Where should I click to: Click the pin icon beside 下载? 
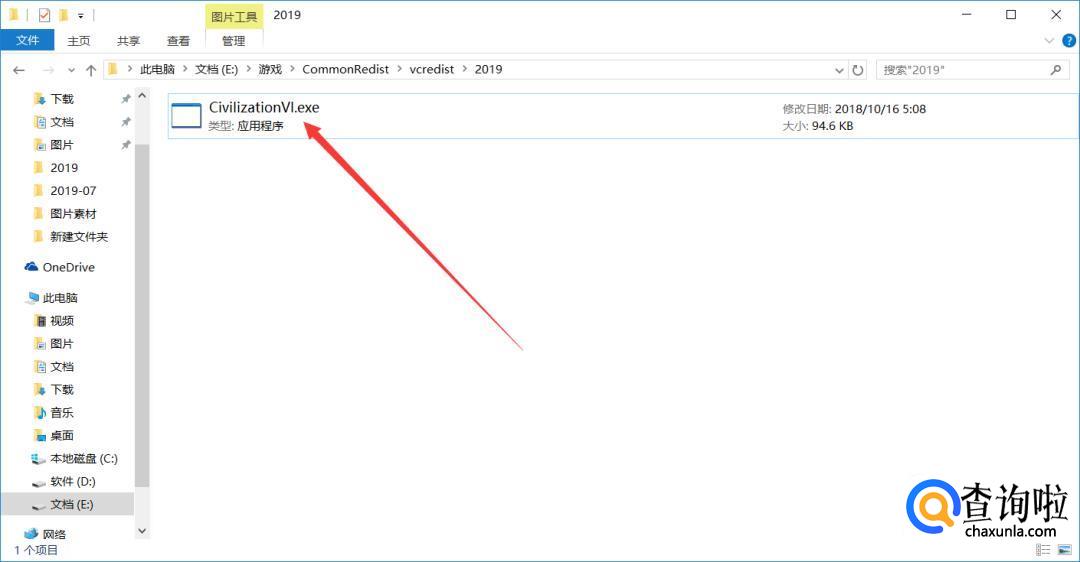[125, 99]
